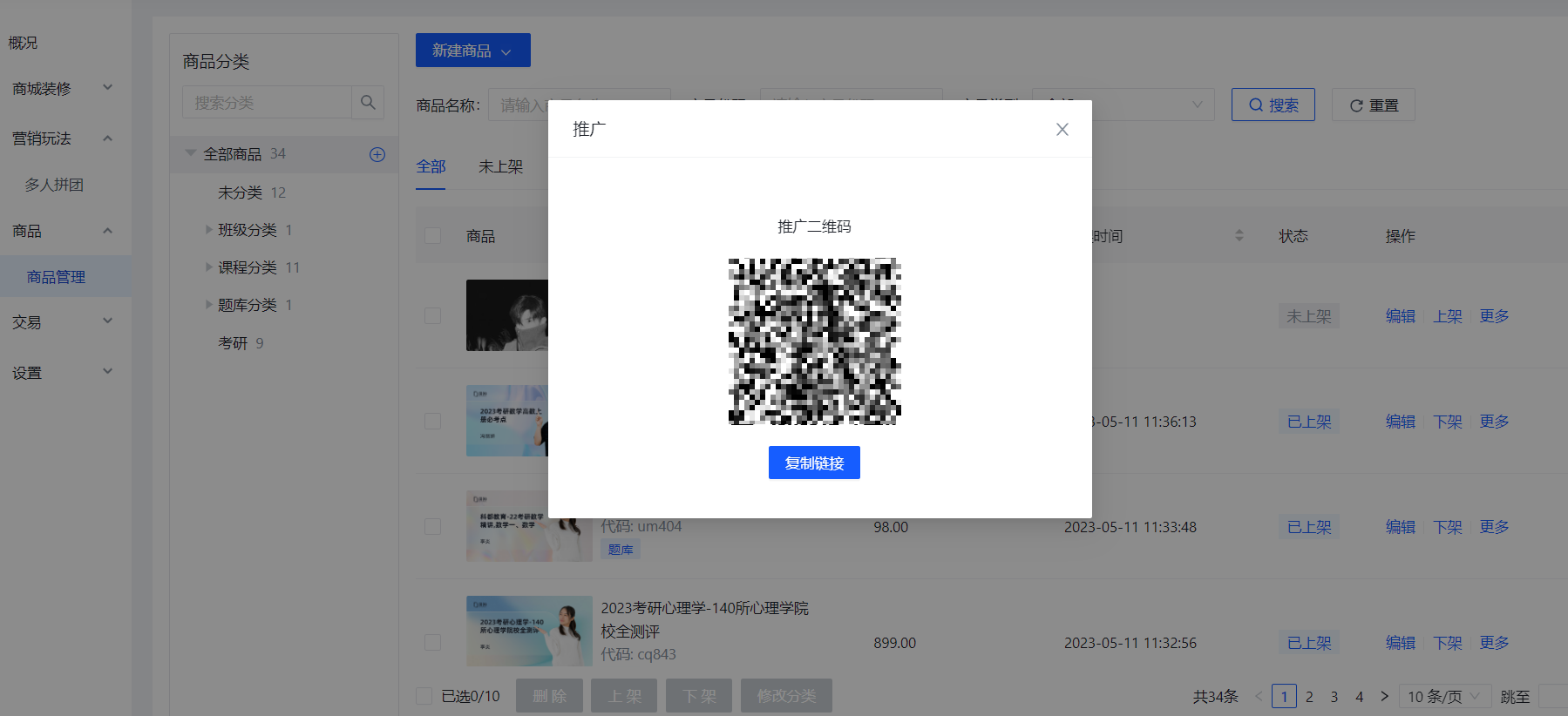Switch to the 未上架 tab

[x=500, y=166]
